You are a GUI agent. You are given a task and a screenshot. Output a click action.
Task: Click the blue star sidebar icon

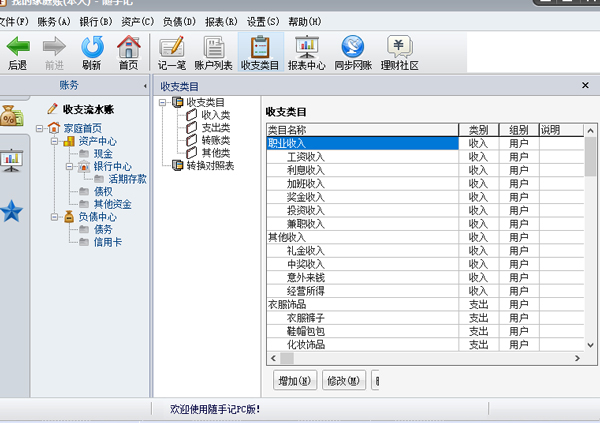pyautogui.click(x=11, y=211)
